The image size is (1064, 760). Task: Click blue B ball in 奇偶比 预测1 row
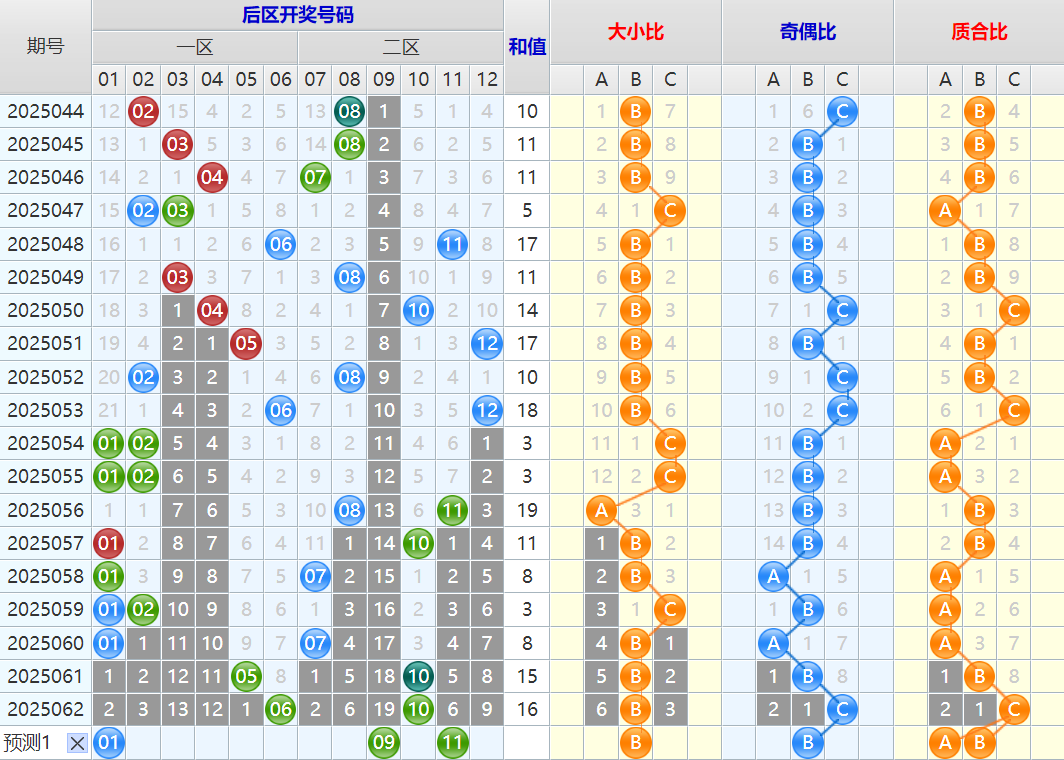click(808, 742)
